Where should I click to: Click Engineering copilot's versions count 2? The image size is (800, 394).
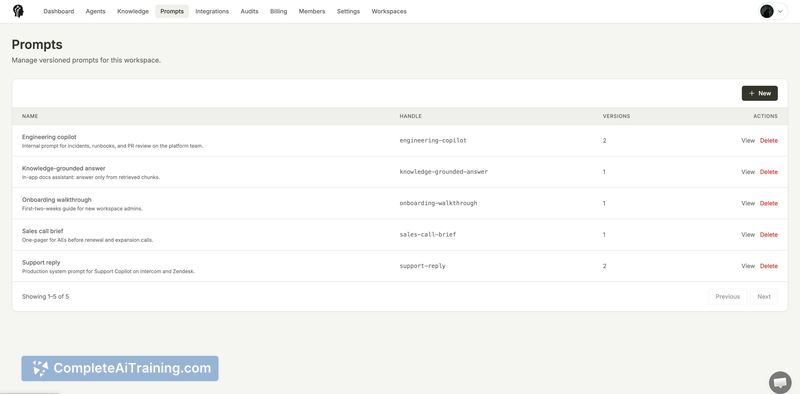[604, 140]
